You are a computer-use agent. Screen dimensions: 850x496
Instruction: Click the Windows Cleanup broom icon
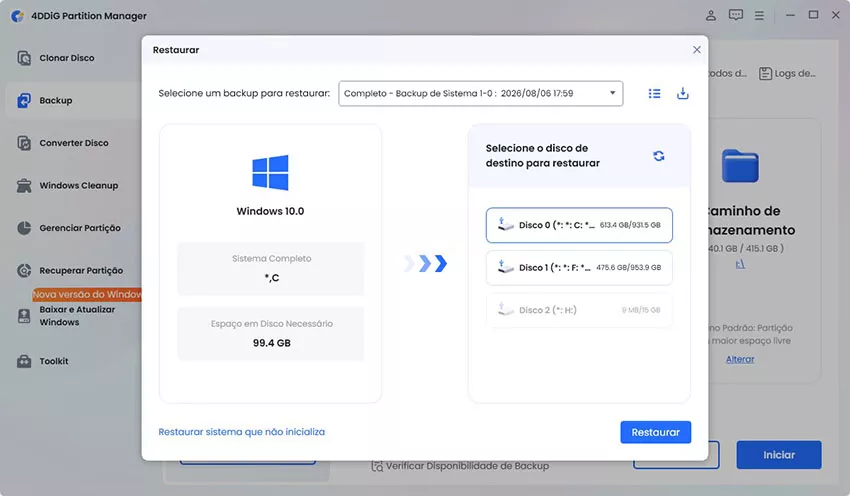coord(24,185)
